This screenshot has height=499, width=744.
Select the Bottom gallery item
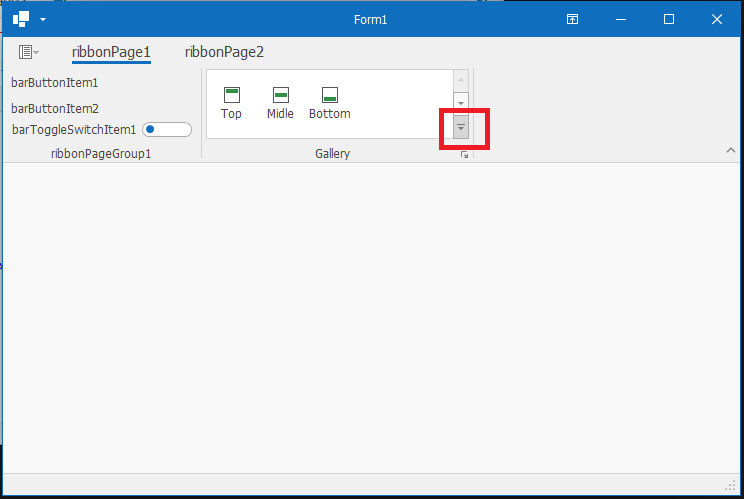tap(330, 103)
